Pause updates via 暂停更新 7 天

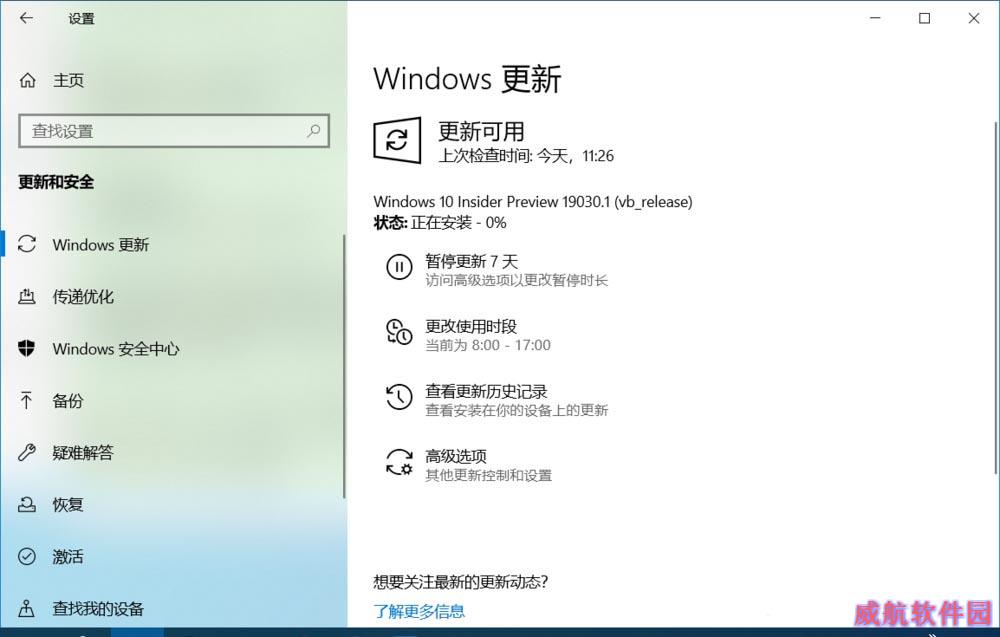pyautogui.click(x=471, y=261)
